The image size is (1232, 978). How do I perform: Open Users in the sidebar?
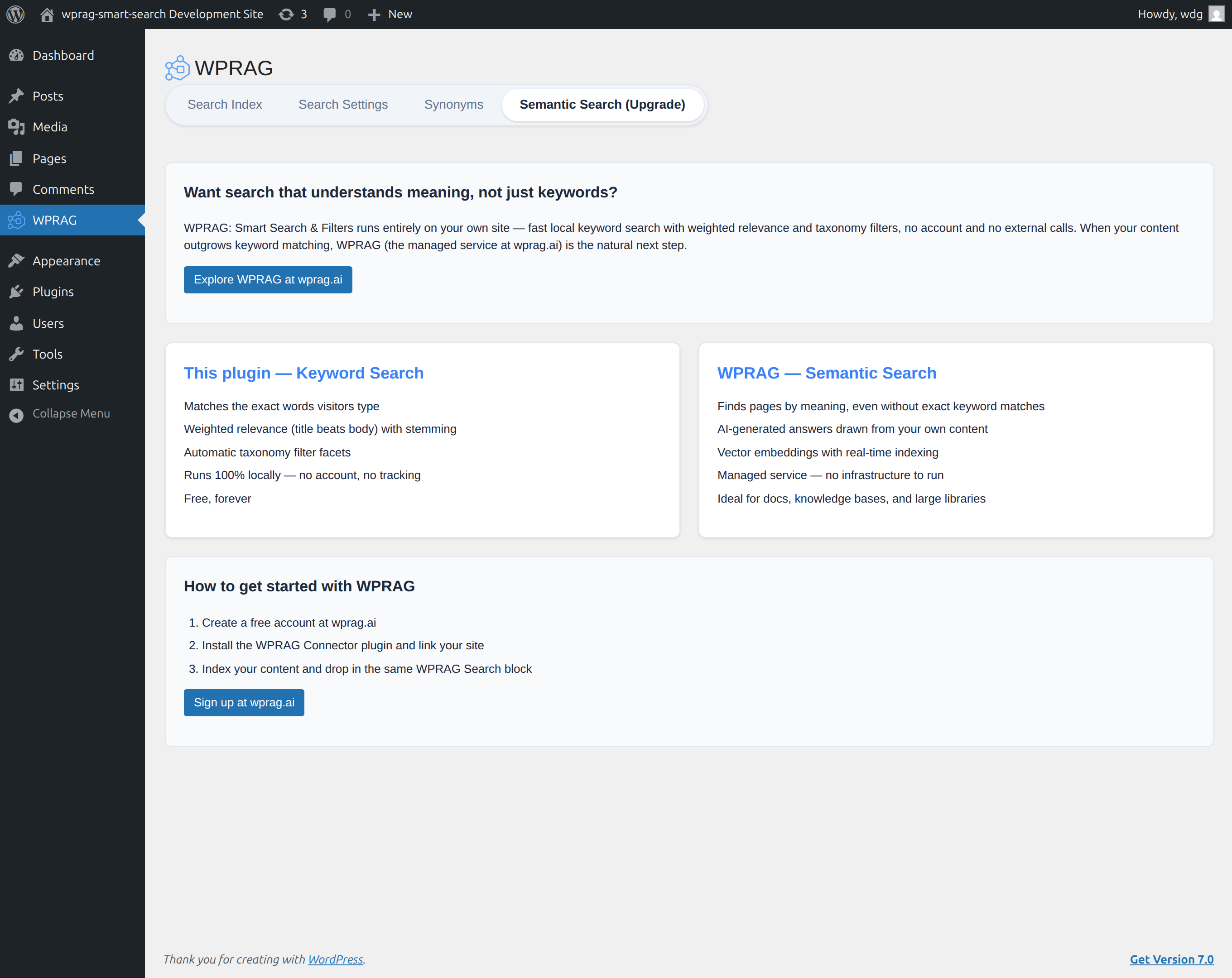72,323
